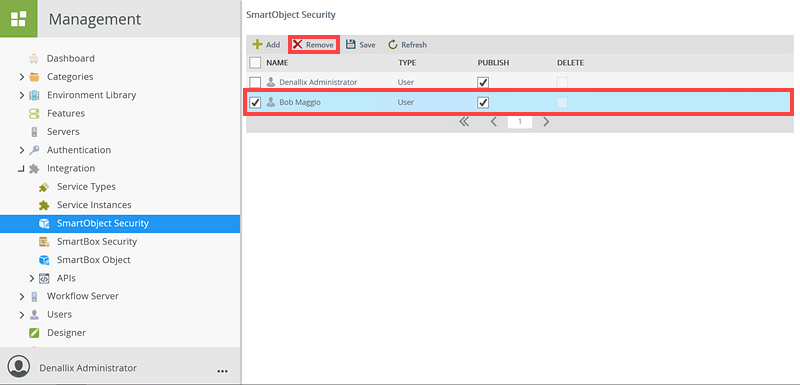Expand the Environment Library node
Image resolution: width=800 pixels, height=385 pixels.
[x=21, y=95]
